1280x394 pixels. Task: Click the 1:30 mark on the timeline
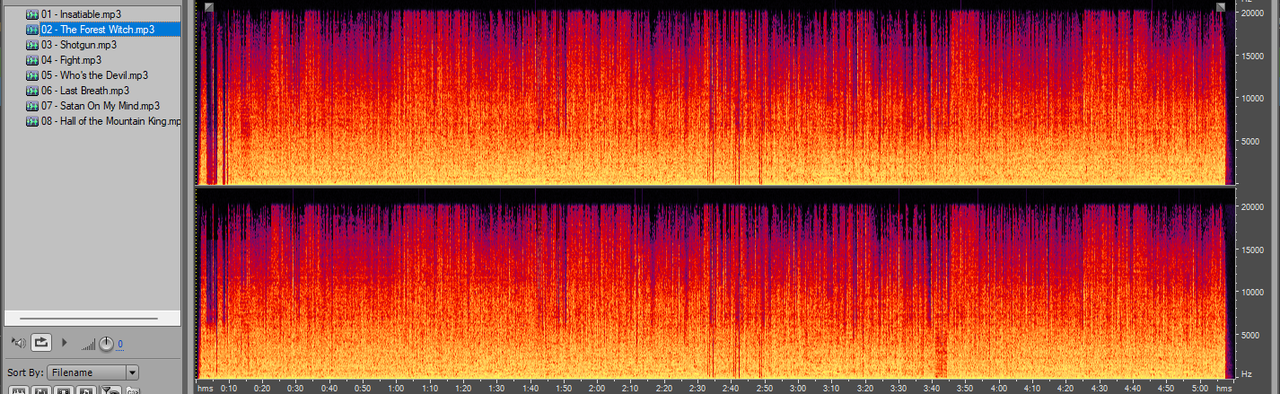[x=496, y=388]
